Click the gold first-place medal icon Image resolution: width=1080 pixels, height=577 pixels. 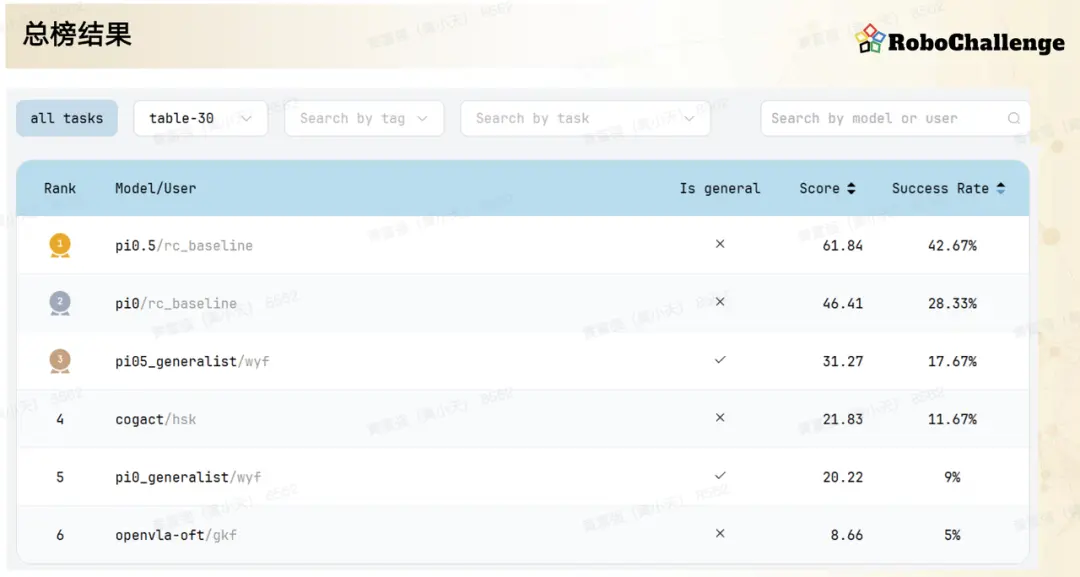[x=60, y=245]
